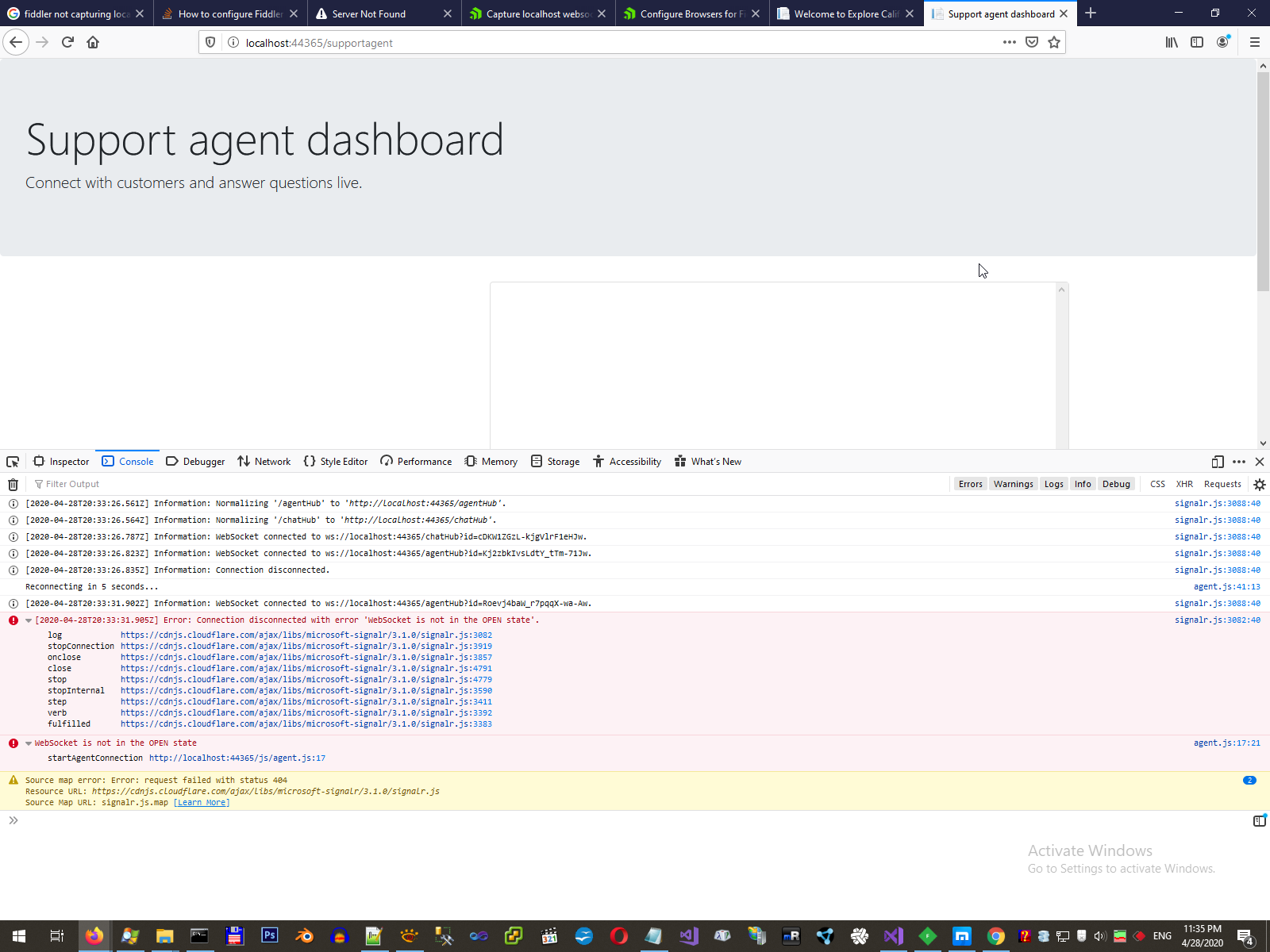
Task: Open http://localhost:44365/js/agent.js:17 stack link
Action: coord(237,758)
